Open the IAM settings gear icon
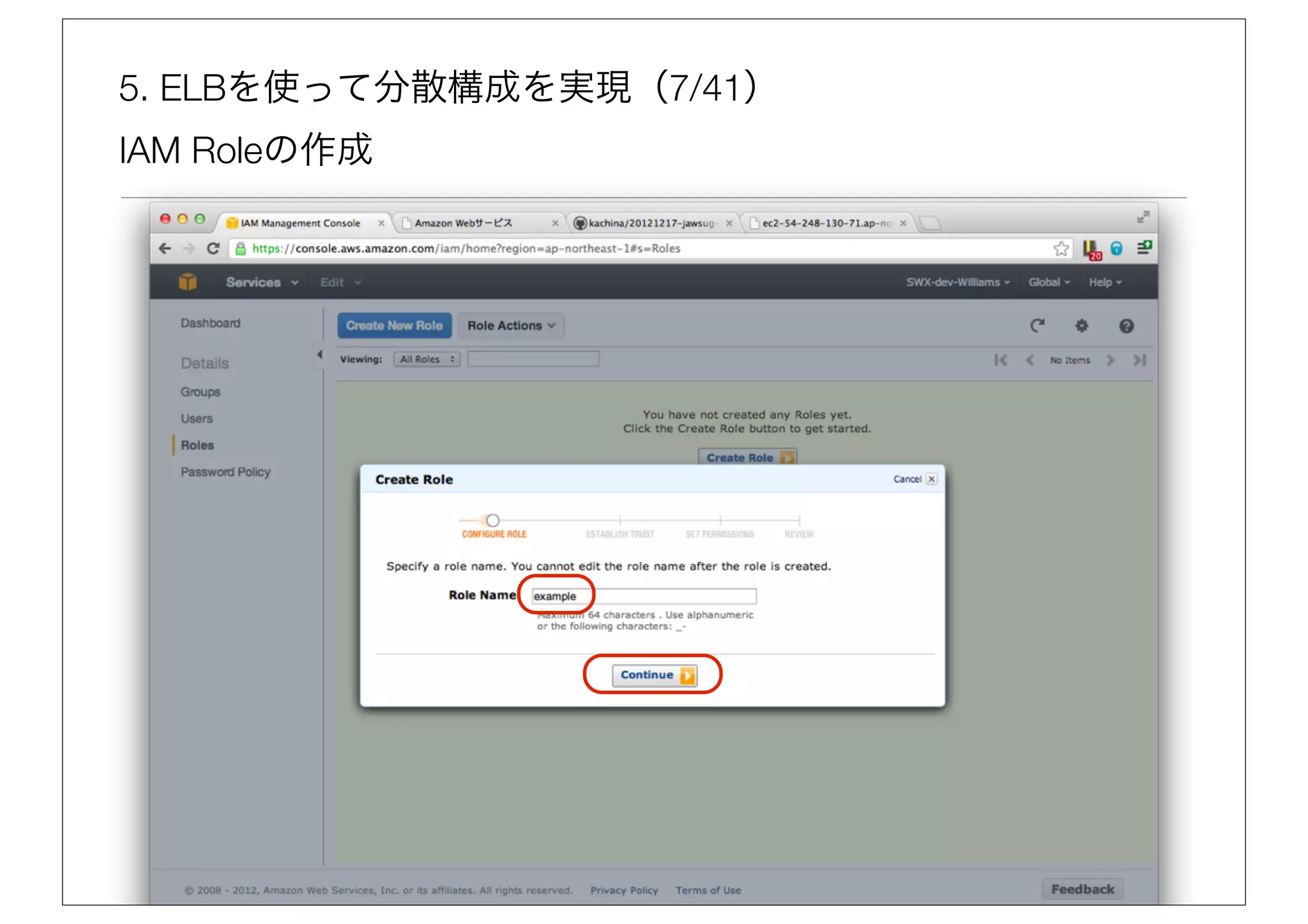1308x924 pixels. [x=1081, y=326]
